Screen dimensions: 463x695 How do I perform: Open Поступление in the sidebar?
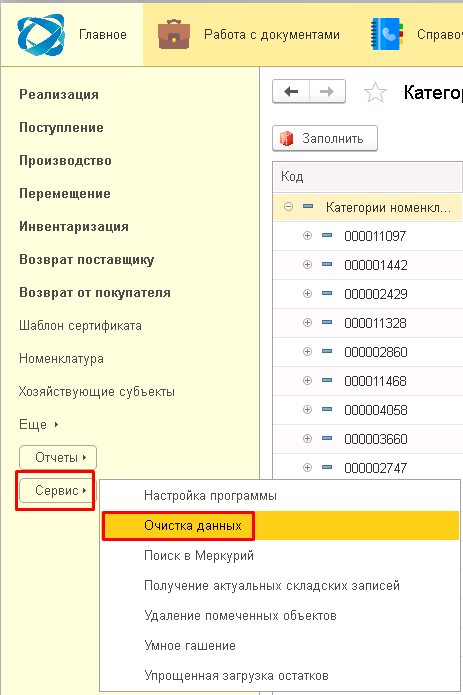coord(61,128)
